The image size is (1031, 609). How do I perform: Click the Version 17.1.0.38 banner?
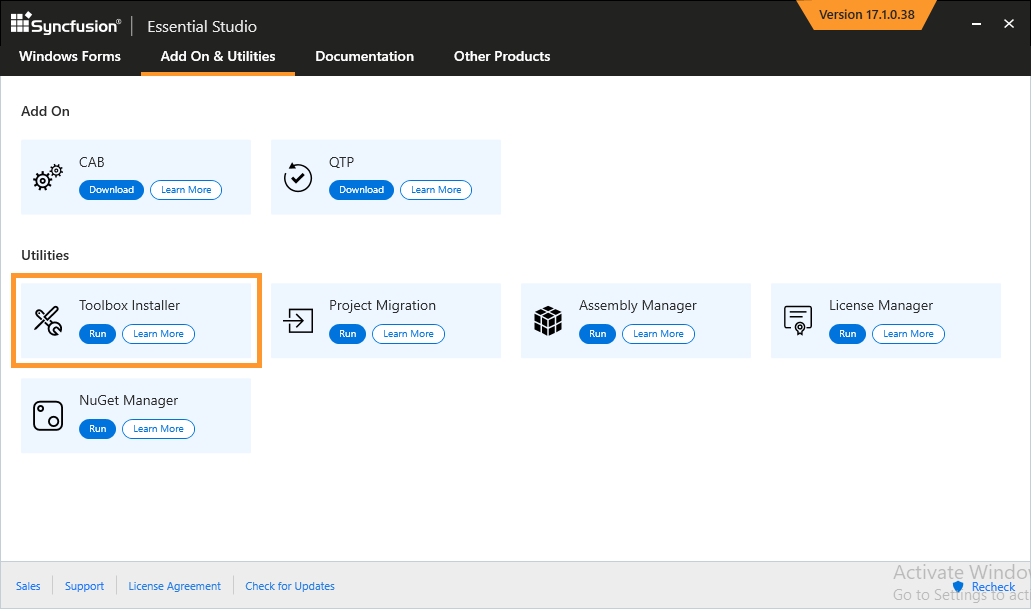(866, 15)
